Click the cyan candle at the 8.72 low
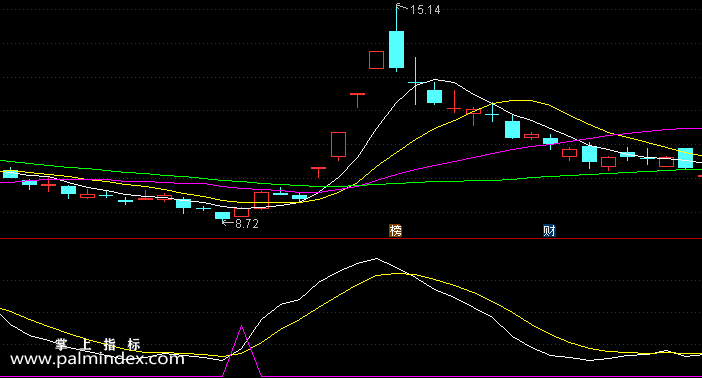 pyautogui.click(x=223, y=215)
